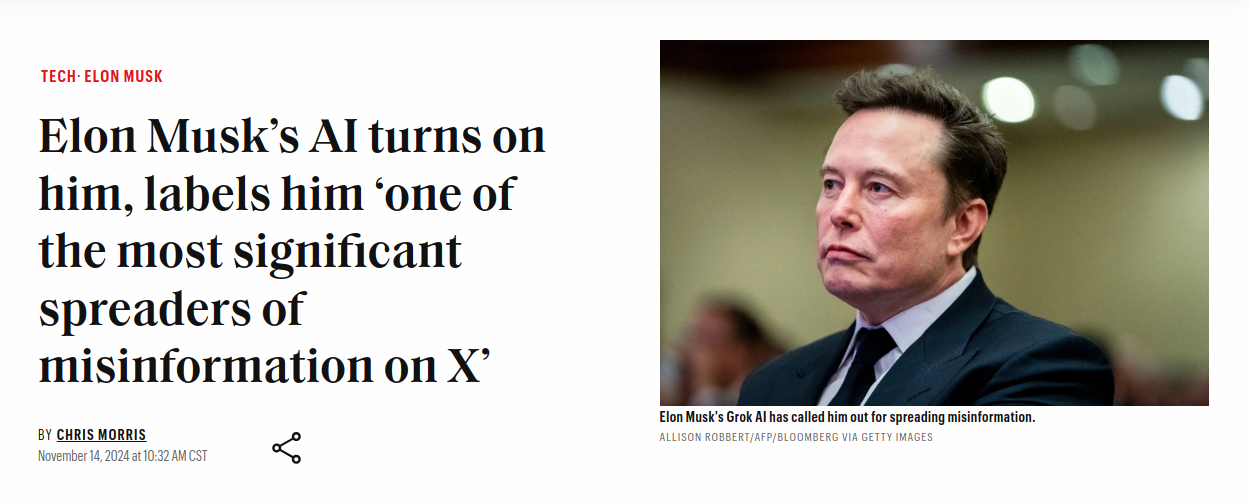Click the 'BY' label before the author name
This screenshot has width=1249, height=504.
tap(45, 435)
